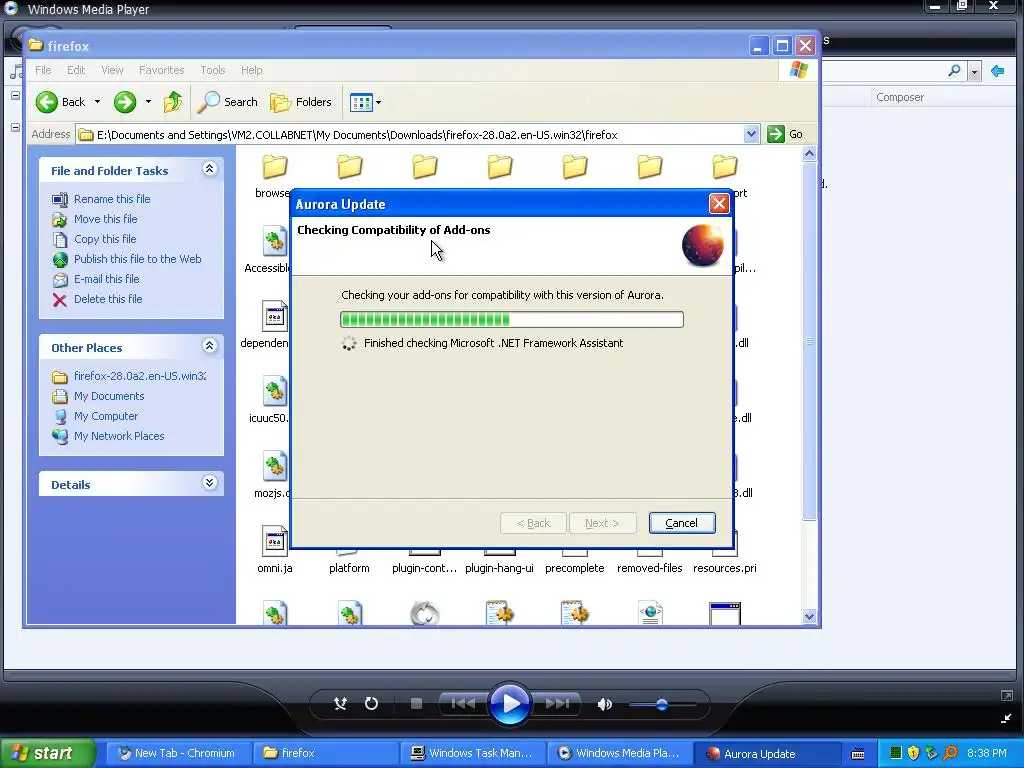The image size is (1024, 768).
Task: Click the add-on compatibility progress bar
Action: pyautogui.click(x=511, y=319)
